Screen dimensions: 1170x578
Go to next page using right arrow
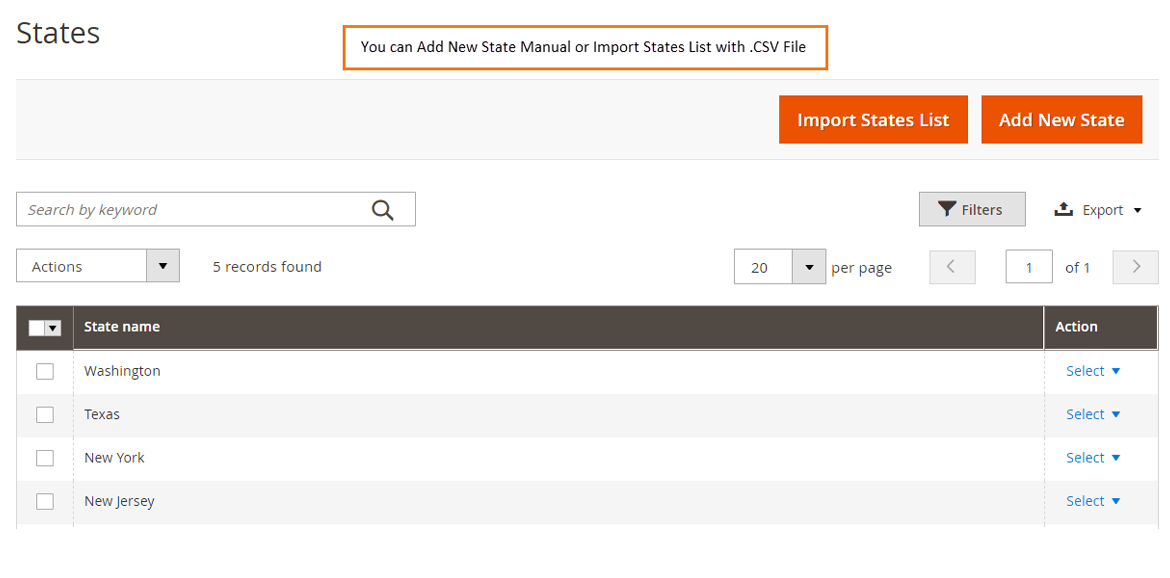[1135, 267]
